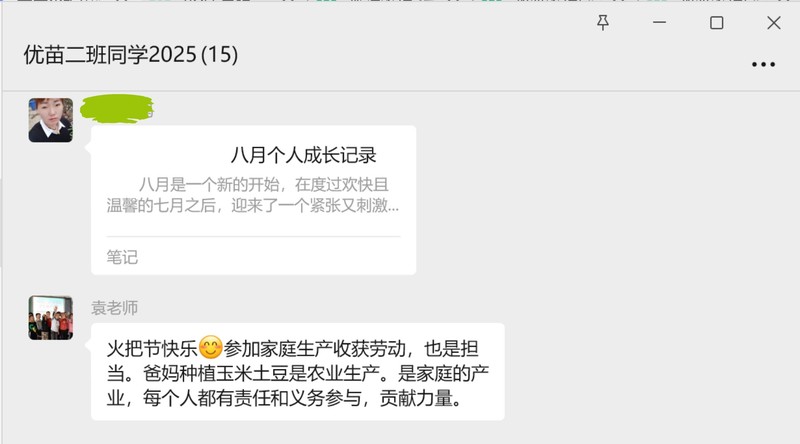Maximize the group chat window

tap(716, 22)
